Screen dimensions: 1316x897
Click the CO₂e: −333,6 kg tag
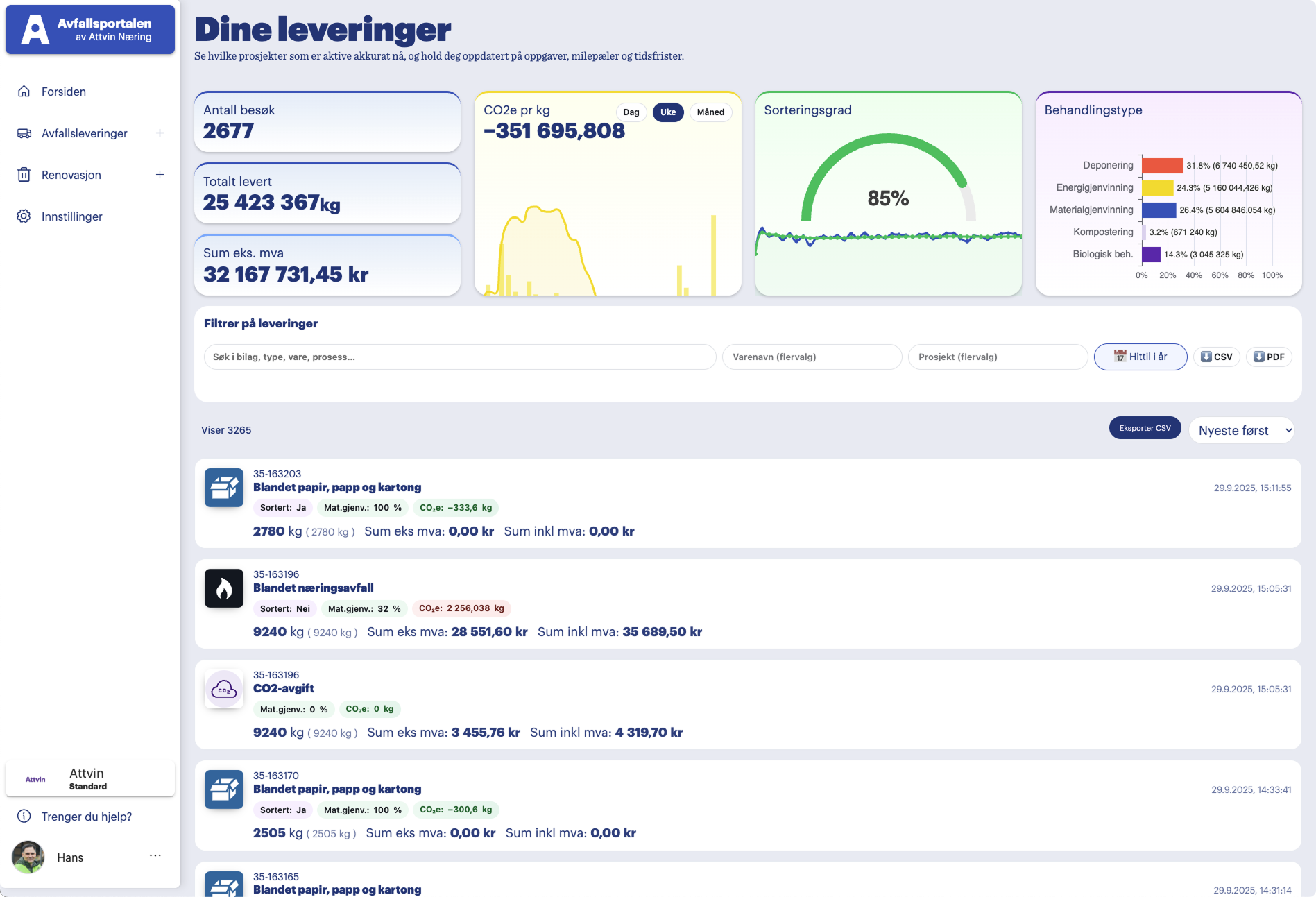pyautogui.click(x=456, y=508)
